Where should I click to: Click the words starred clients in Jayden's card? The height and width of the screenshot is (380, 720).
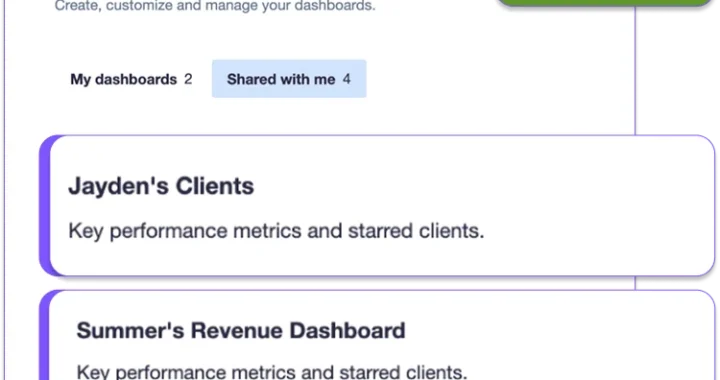pos(416,230)
